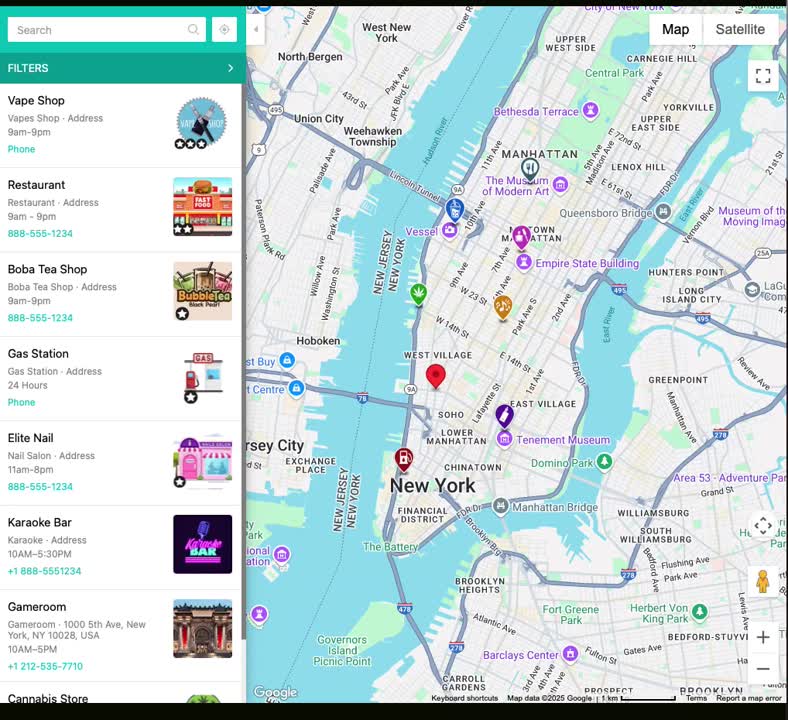Viewport: 788px width, 720px height.
Task: Click the Manhattan Bridge icon
Action: coord(500,506)
